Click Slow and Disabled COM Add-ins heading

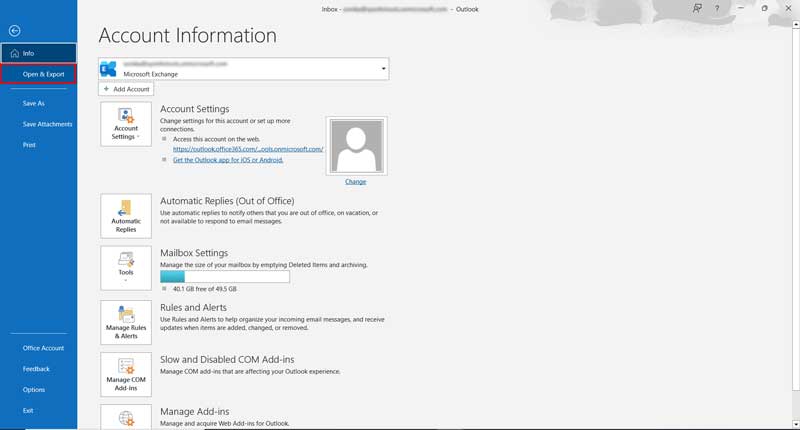[x=227, y=360]
